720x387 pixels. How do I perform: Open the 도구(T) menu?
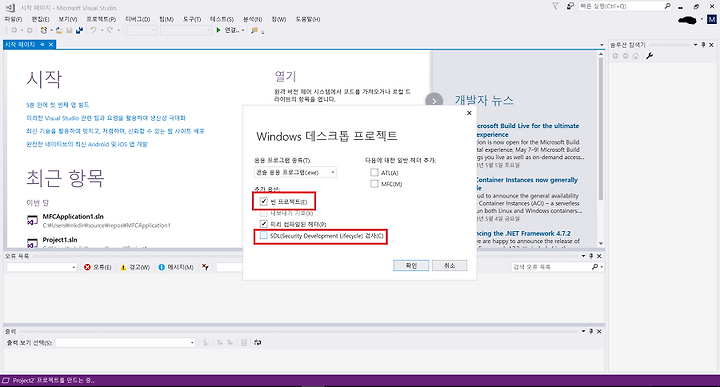[x=192, y=19]
